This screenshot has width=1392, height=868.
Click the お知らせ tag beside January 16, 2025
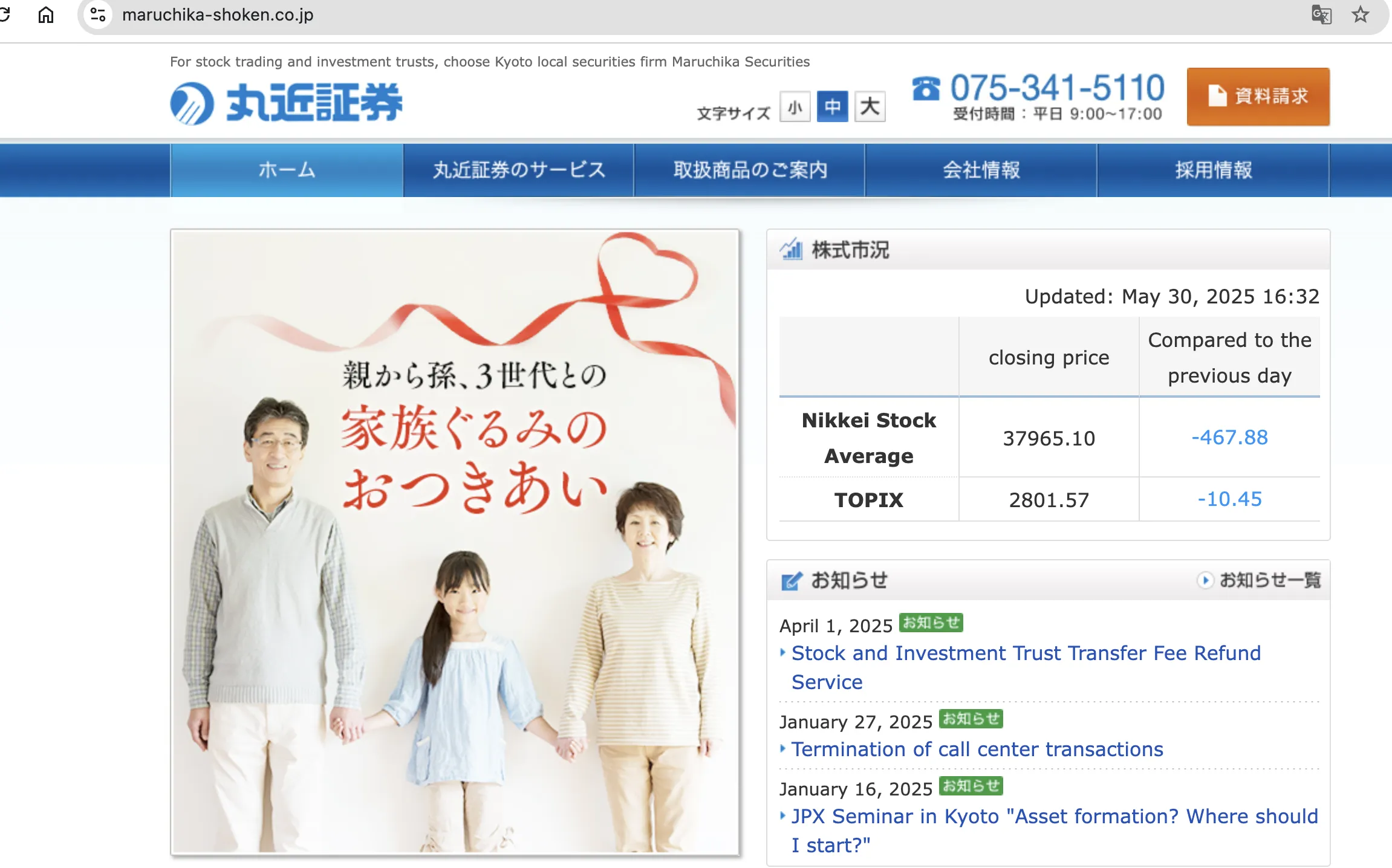(971, 786)
